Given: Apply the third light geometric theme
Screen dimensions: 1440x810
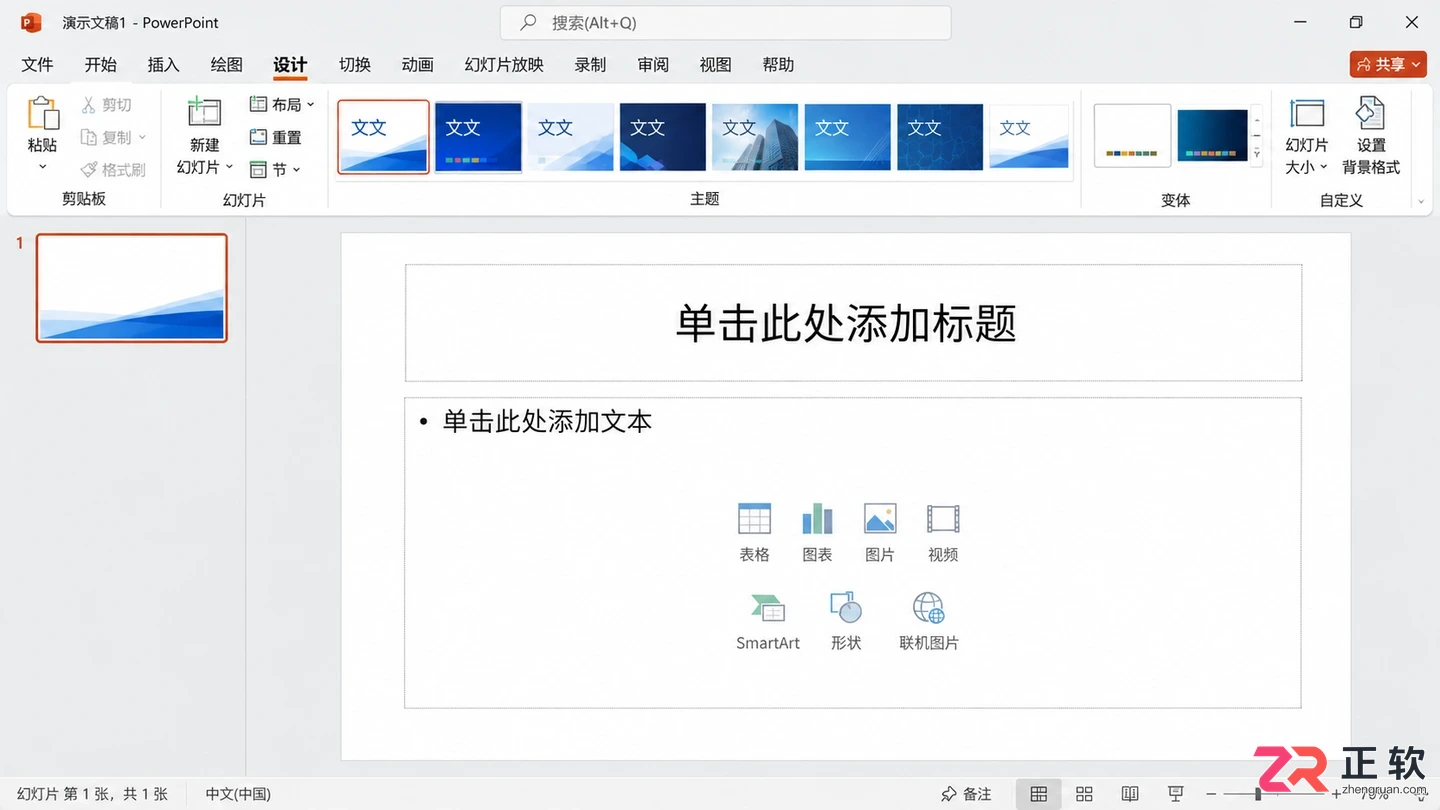Looking at the screenshot, I should (x=570, y=137).
